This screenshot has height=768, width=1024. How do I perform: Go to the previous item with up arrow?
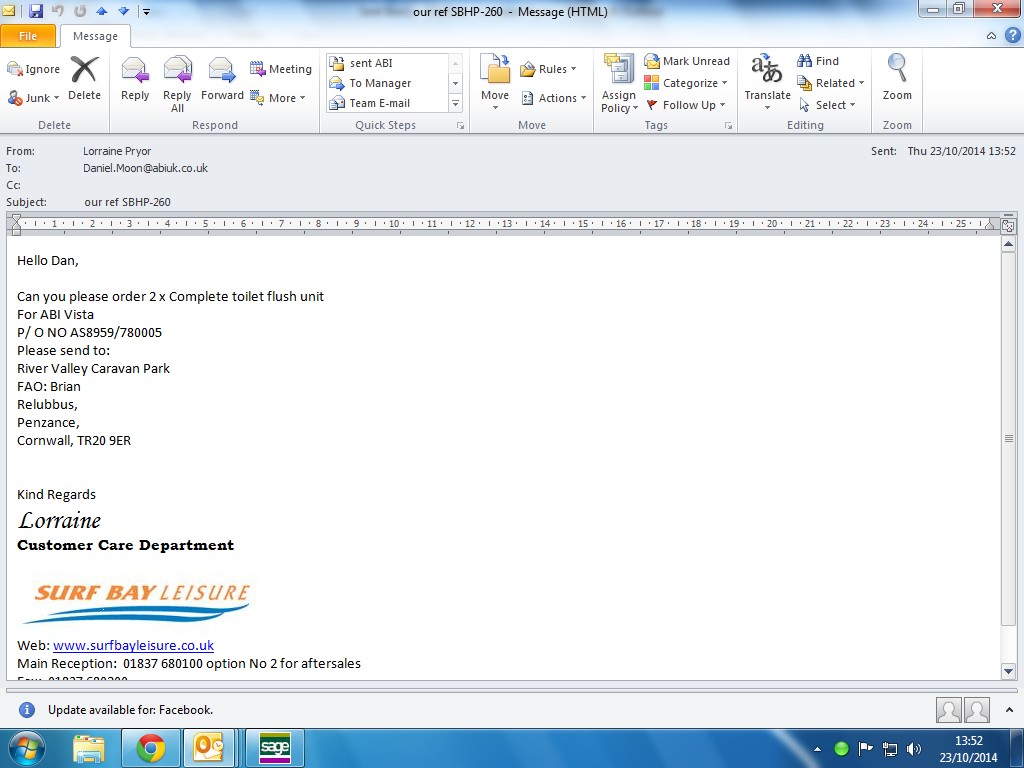point(101,11)
